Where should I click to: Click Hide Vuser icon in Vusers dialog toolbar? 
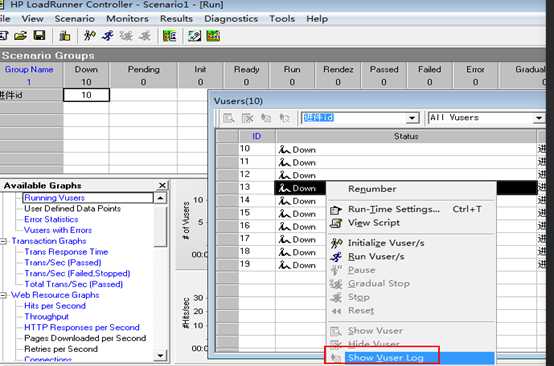click(x=247, y=118)
